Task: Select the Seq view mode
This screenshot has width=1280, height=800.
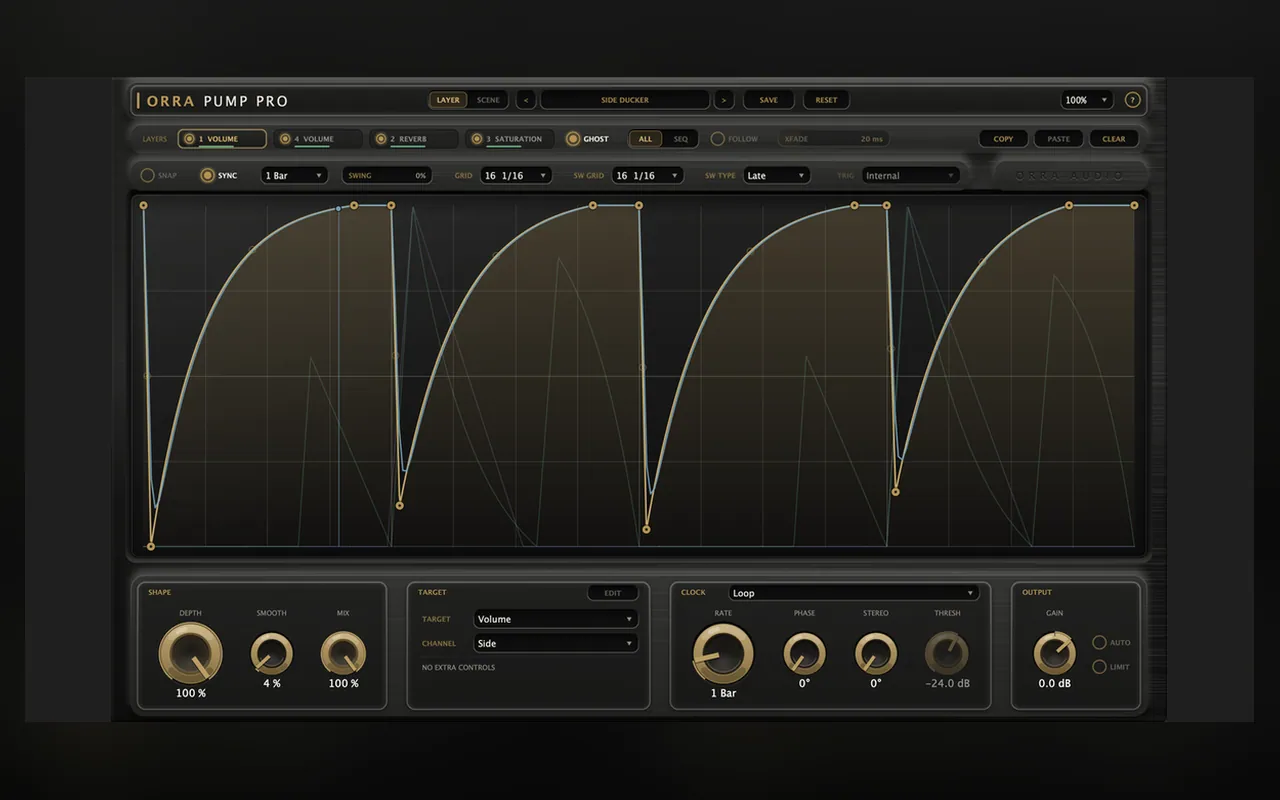Action: (680, 139)
